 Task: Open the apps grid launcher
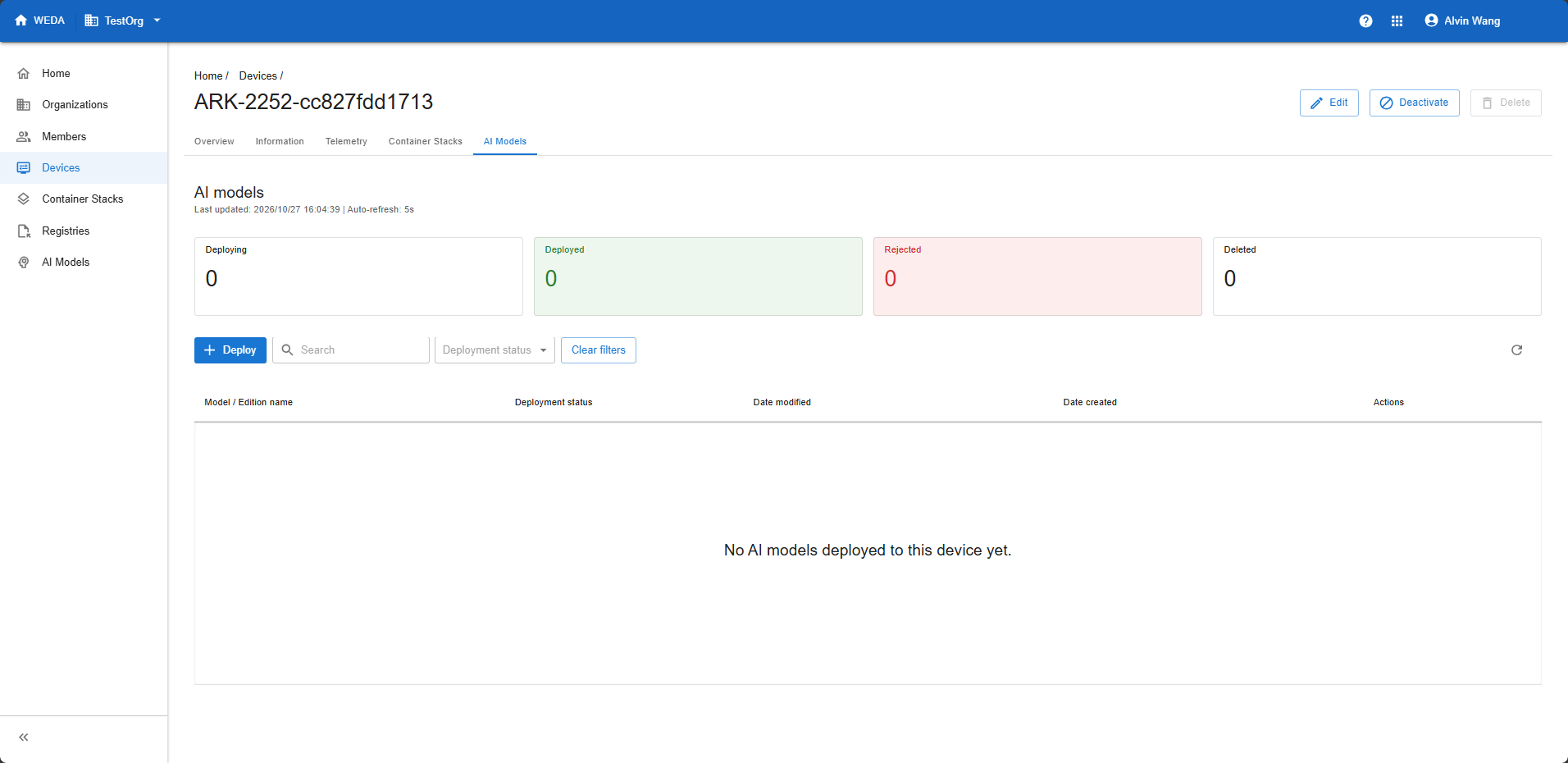(1397, 21)
